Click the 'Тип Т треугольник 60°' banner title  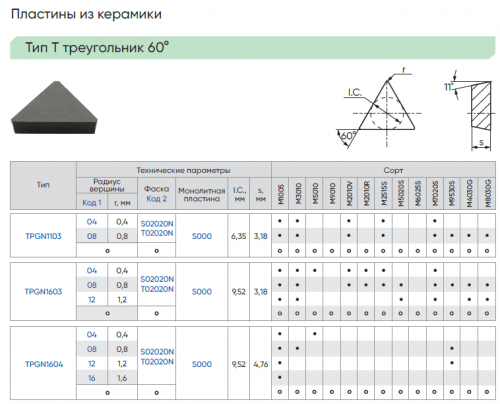pos(97,47)
